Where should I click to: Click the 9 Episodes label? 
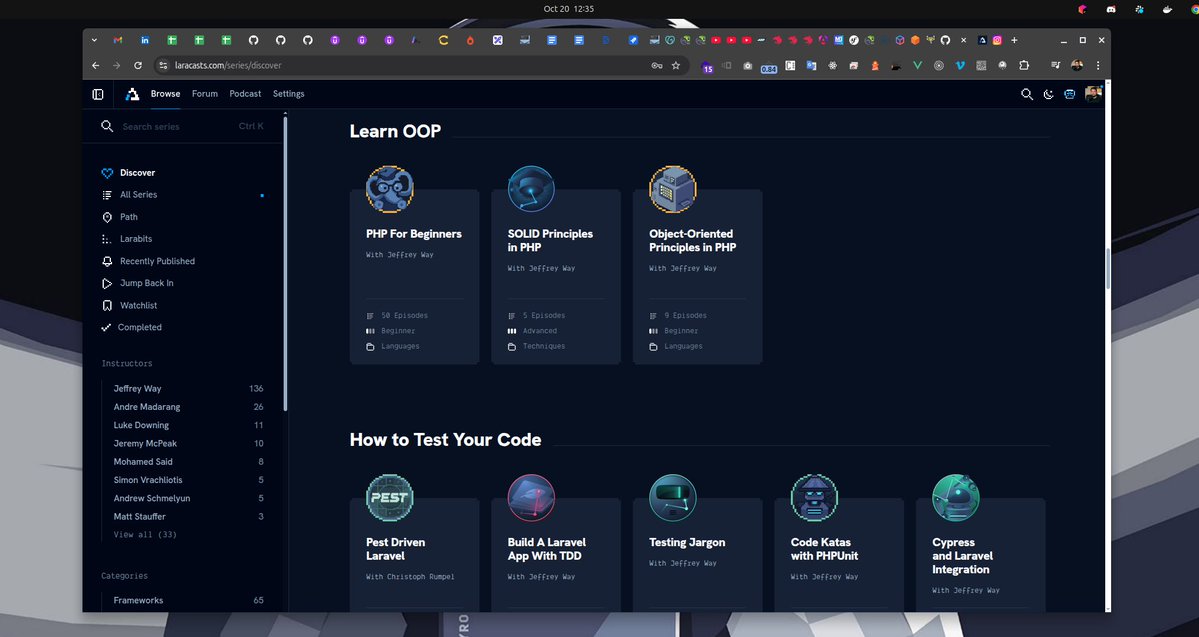(x=685, y=315)
